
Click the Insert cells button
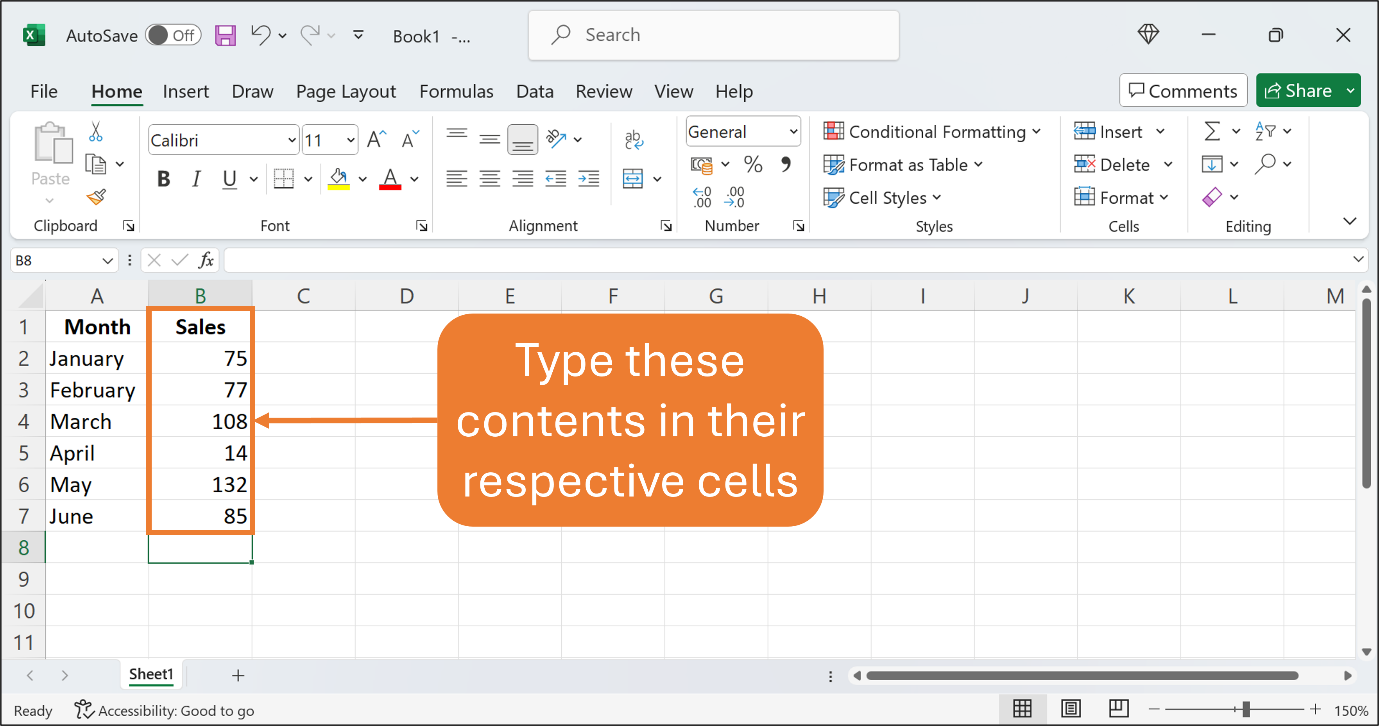pos(1108,132)
